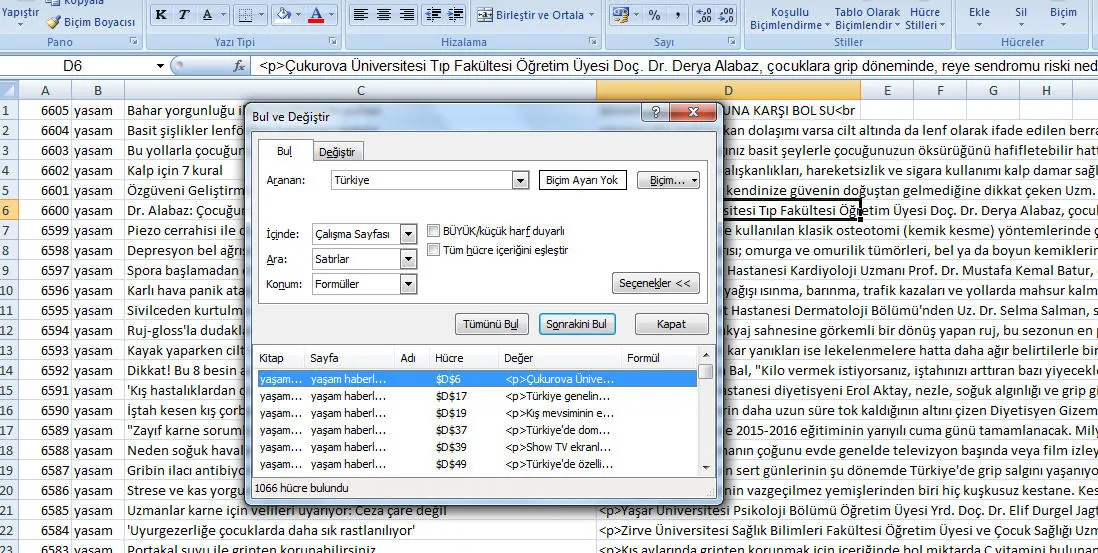This screenshot has height=553, width=1098.
Task: Open the İçinde dropdown (Çalışma Sayfası)
Action: [x=407, y=234]
